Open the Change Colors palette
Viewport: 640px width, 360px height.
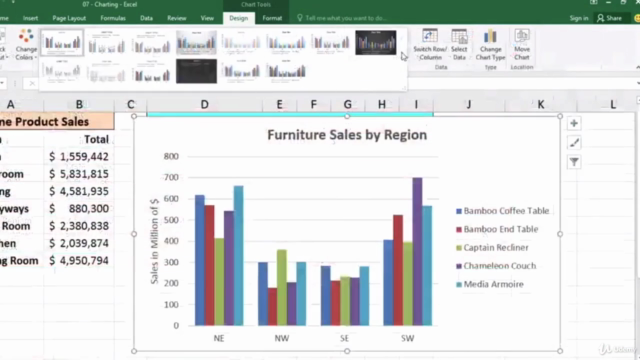[x=26, y=45]
